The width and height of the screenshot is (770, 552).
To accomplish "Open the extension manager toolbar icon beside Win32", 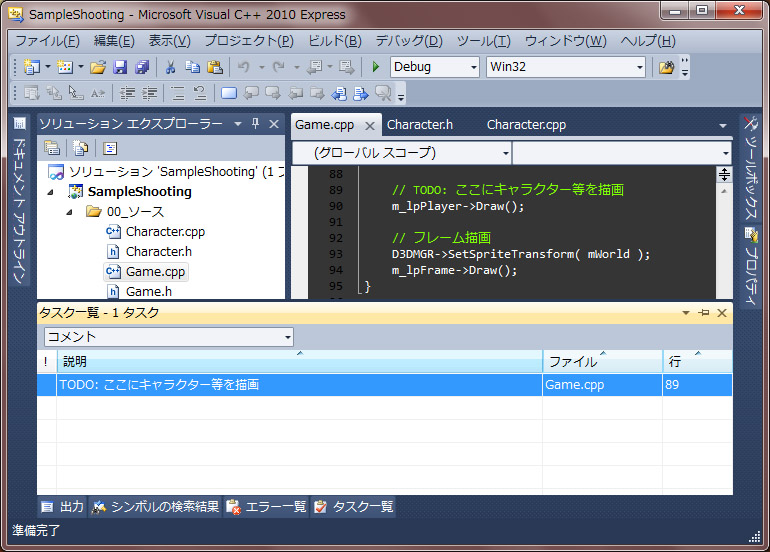I will (x=666, y=67).
